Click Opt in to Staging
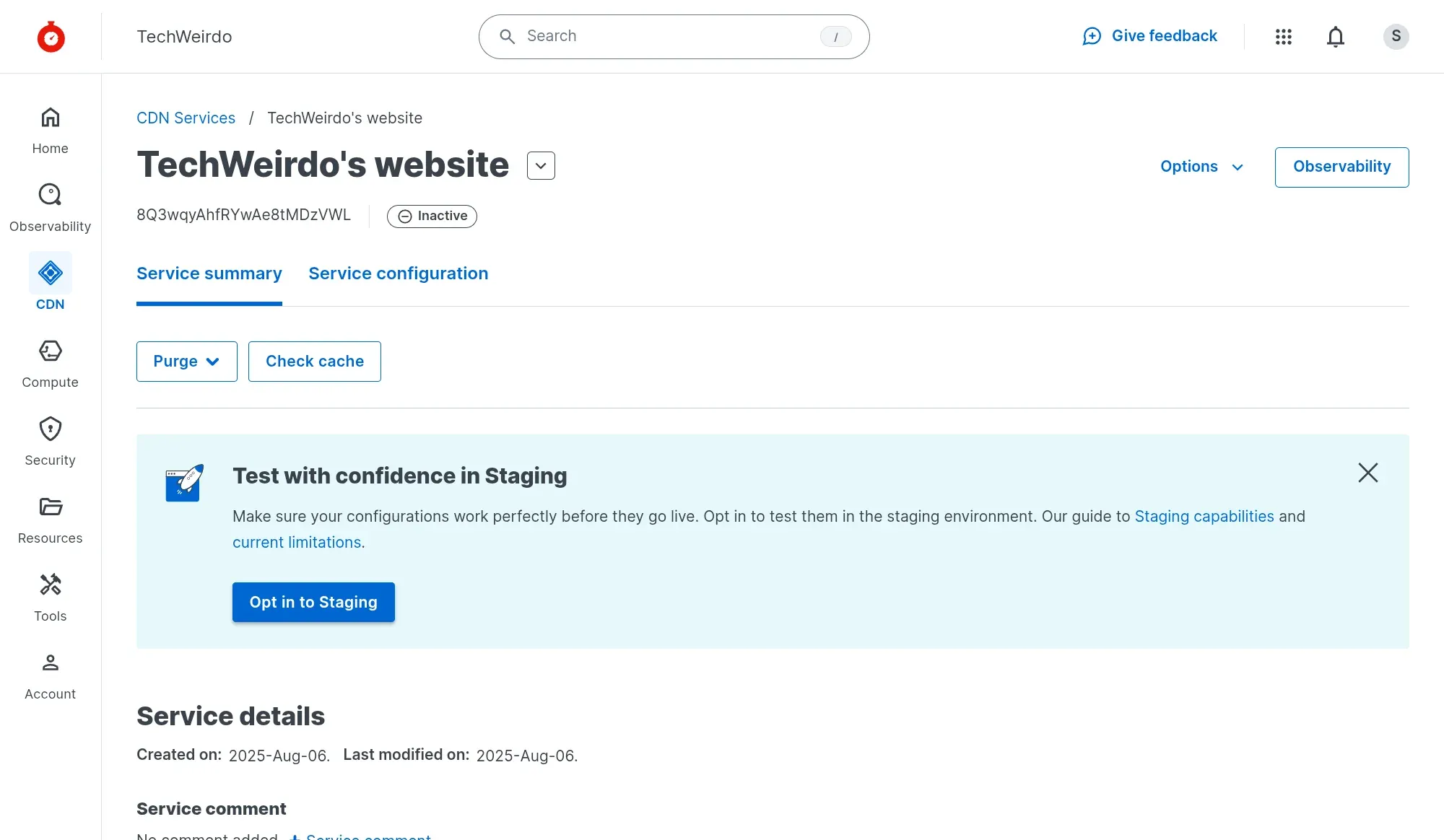 tap(313, 602)
